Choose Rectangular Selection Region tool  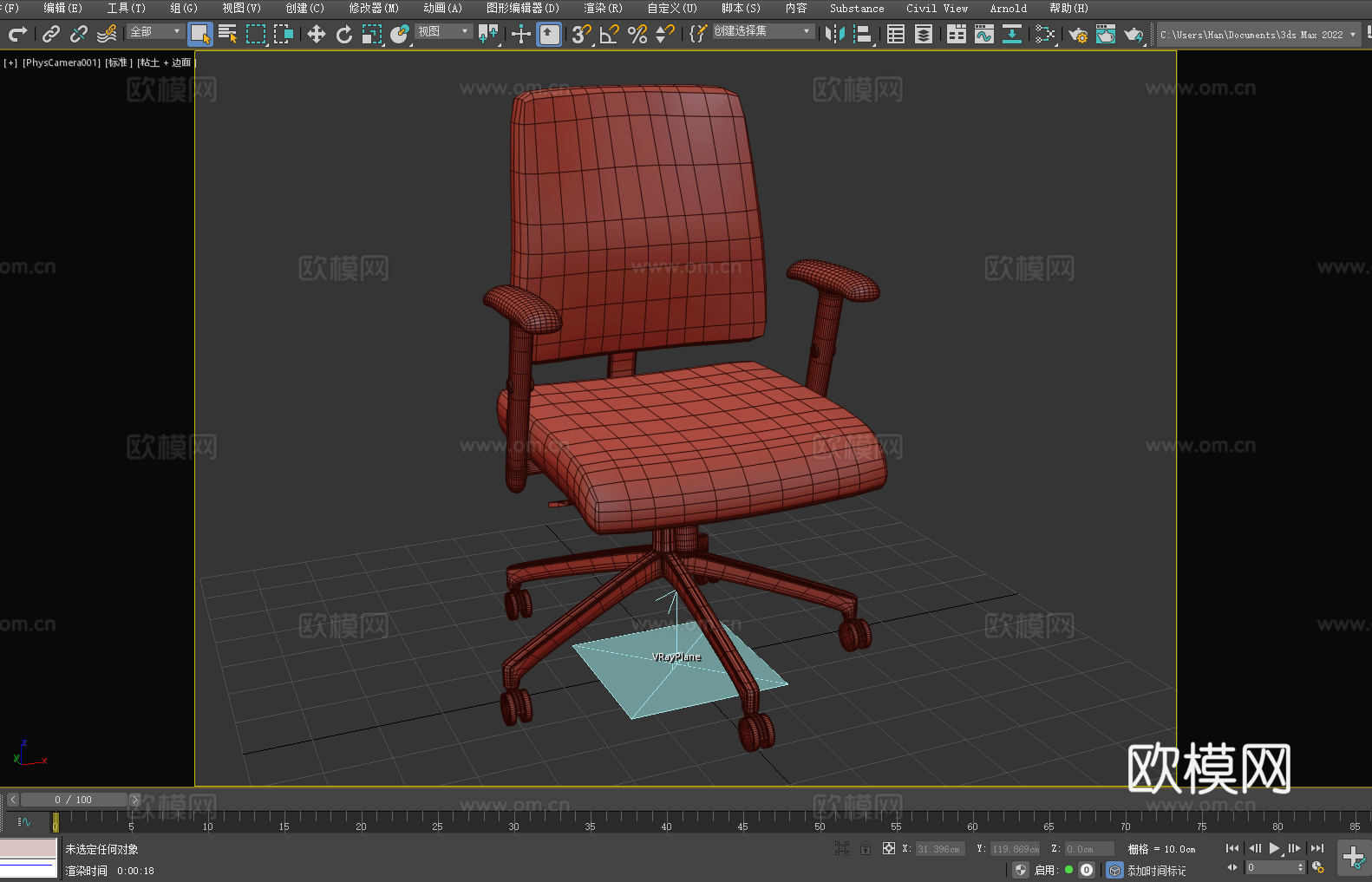click(256, 34)
